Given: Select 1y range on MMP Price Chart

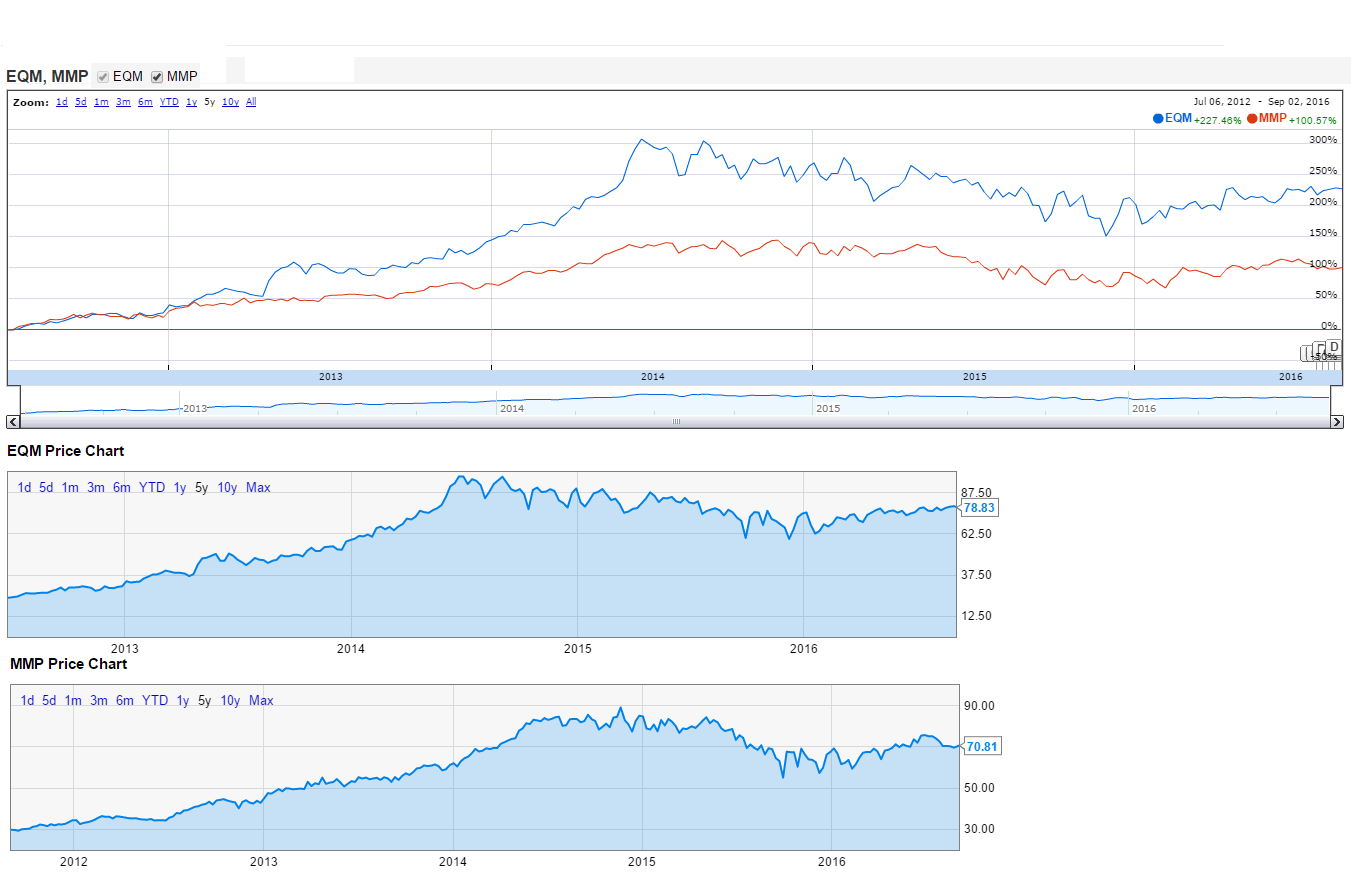Looking at the screenshot, I should pos(183,701).
